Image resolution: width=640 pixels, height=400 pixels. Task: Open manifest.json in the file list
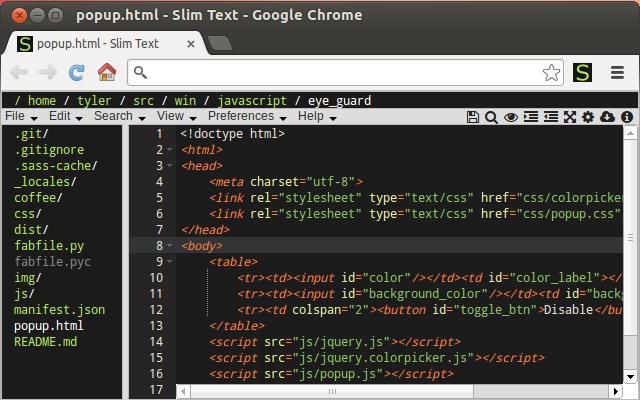(x=59, y=310)
